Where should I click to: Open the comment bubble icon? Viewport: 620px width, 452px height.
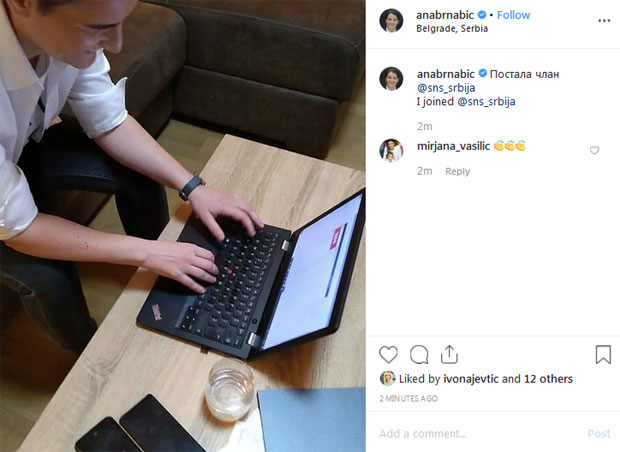click(419, 354)
